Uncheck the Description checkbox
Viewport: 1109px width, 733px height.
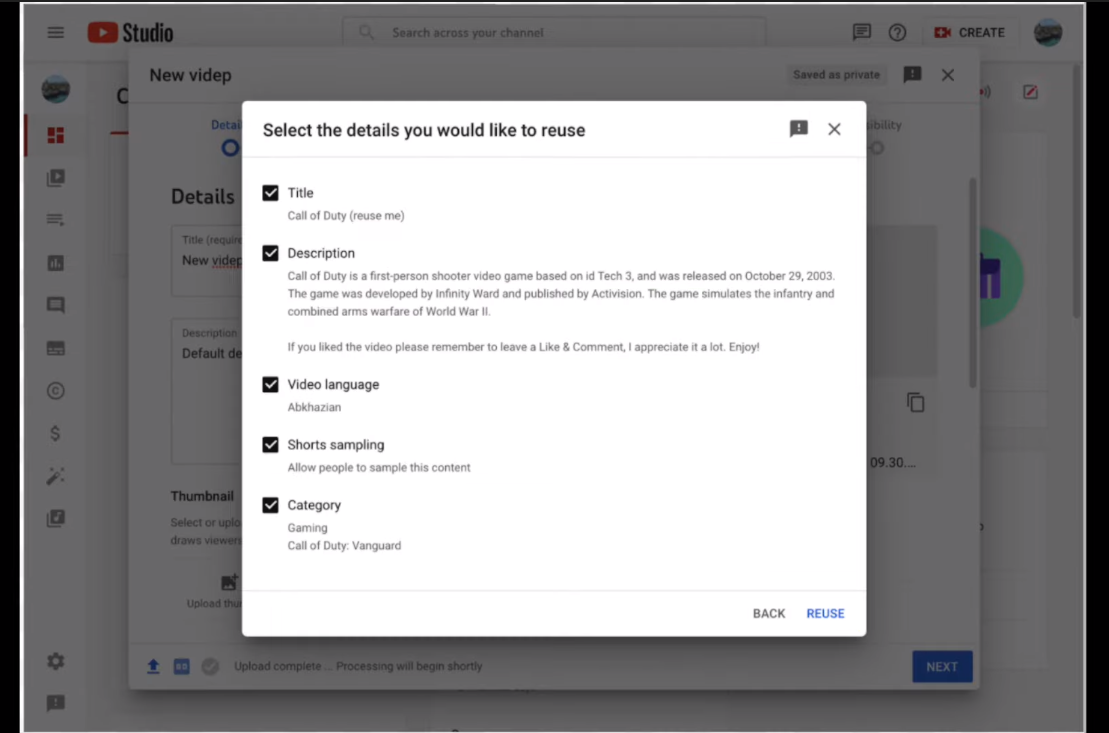tap(270, 253)
